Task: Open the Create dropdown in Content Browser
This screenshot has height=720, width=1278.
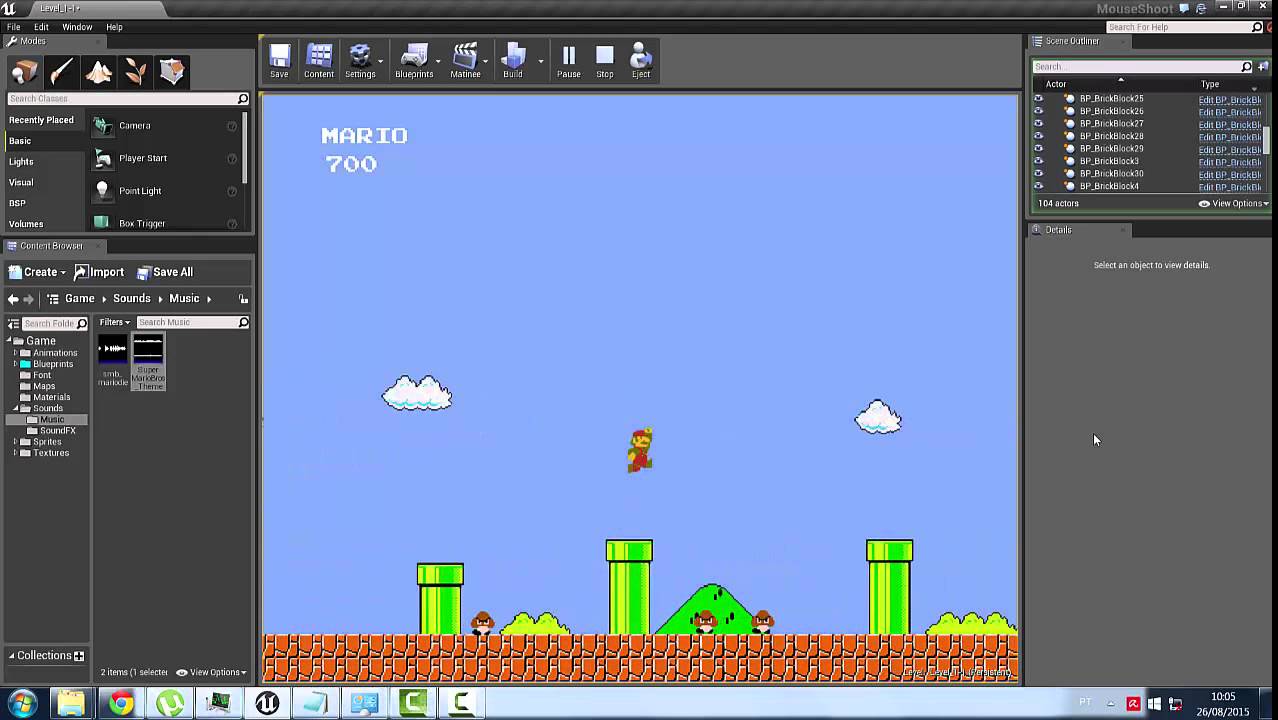Action: [x=37, y=272]
